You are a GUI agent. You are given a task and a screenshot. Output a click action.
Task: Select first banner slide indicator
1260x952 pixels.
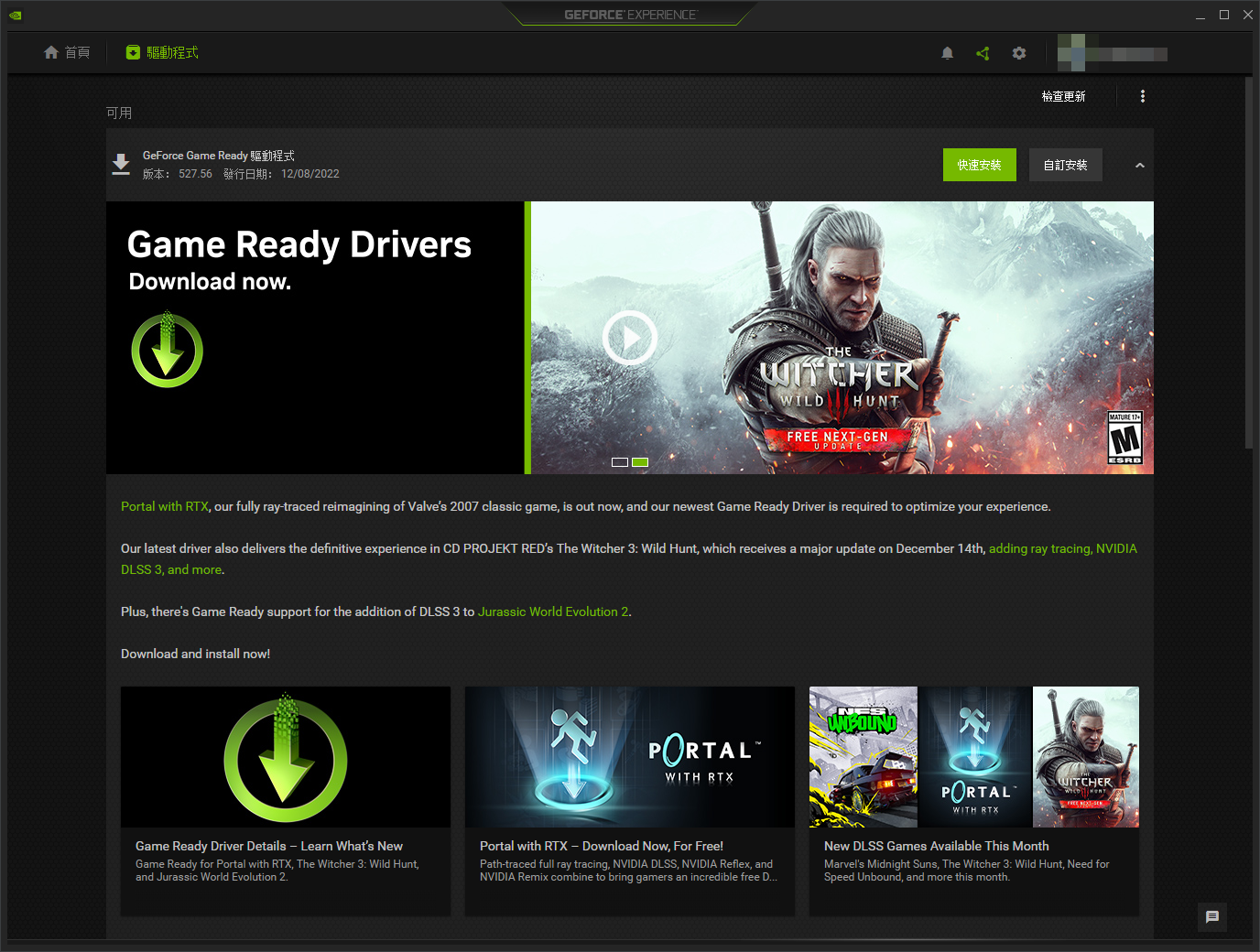tap(620, 462)
